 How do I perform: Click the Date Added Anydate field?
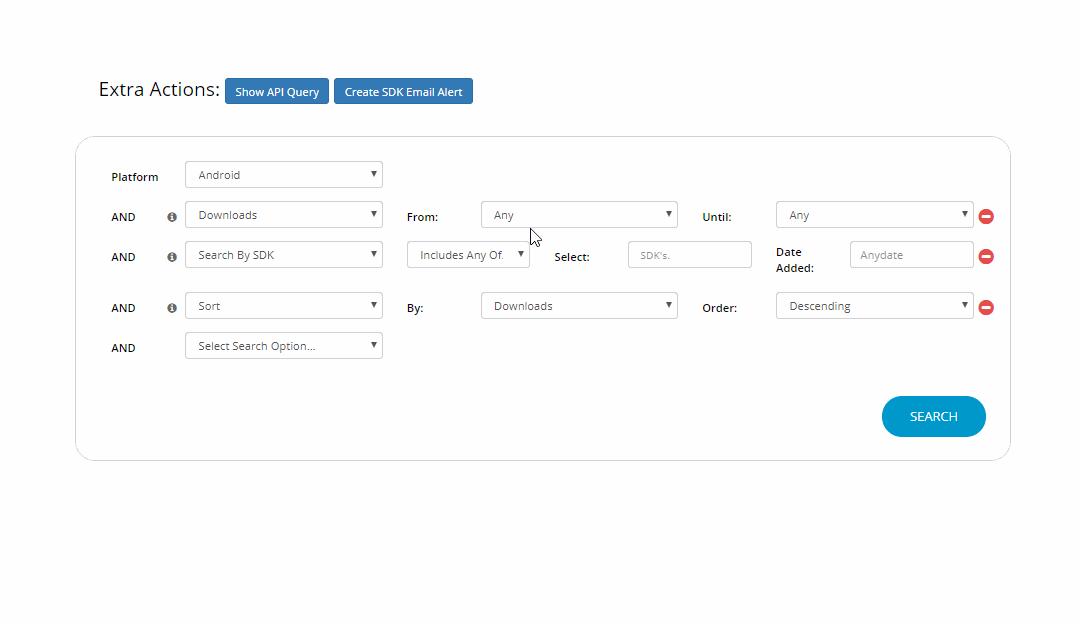coord(911,255)
